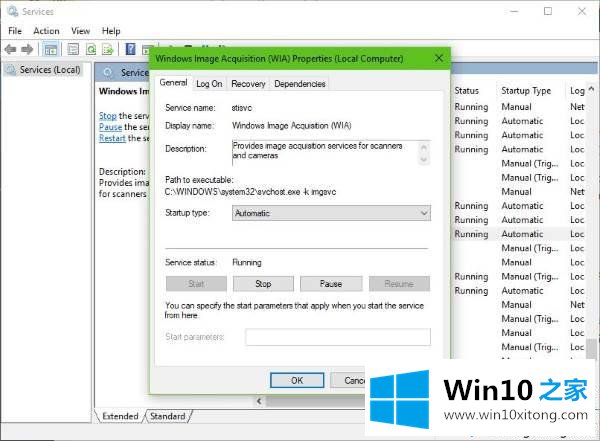Click the svchost.exe executable path text
The height and width of the screenshot is (441, 600).
point(250,192)
